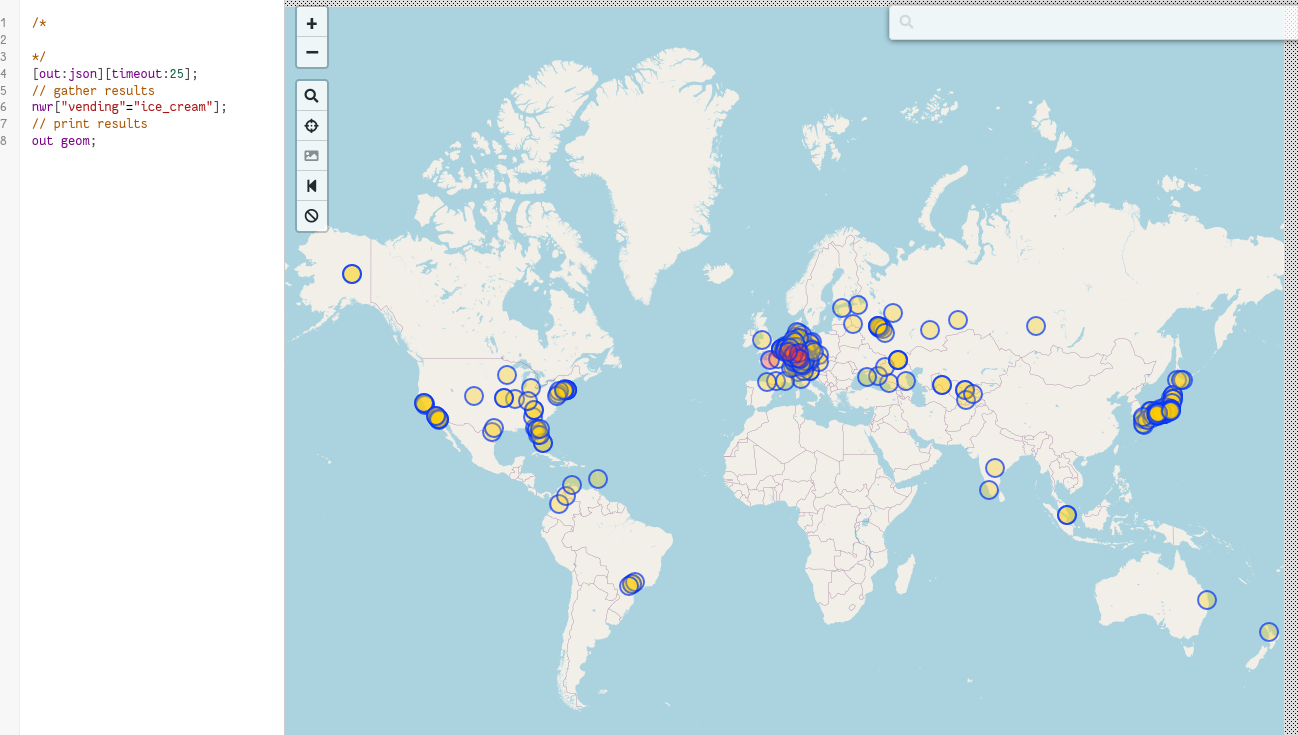The image size is (1298, 735).
Task: Click the "// gather results" comment line
Action: coord(93,90)
